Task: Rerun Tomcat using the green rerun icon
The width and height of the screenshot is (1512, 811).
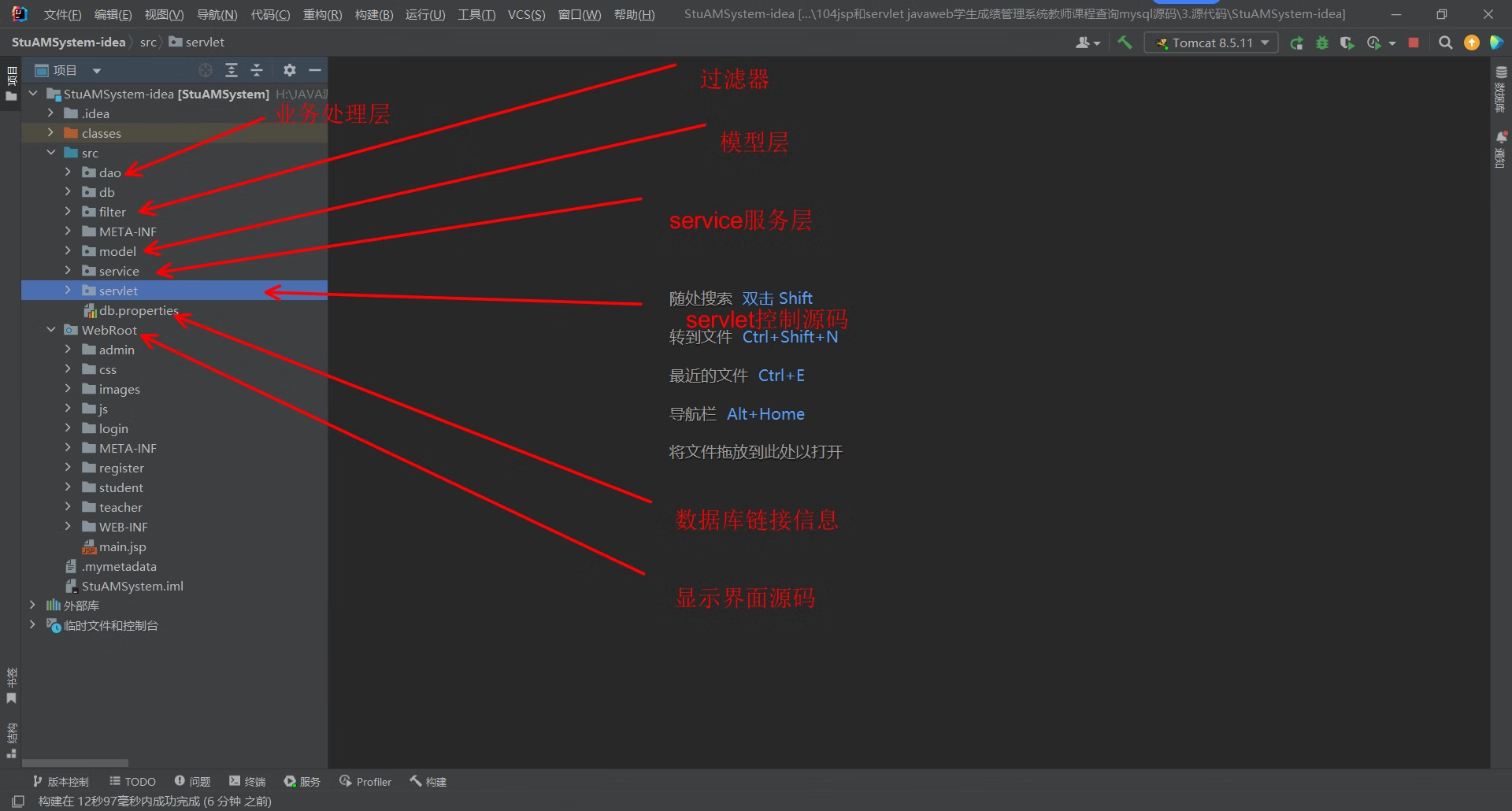Action: click(1296, 43)
